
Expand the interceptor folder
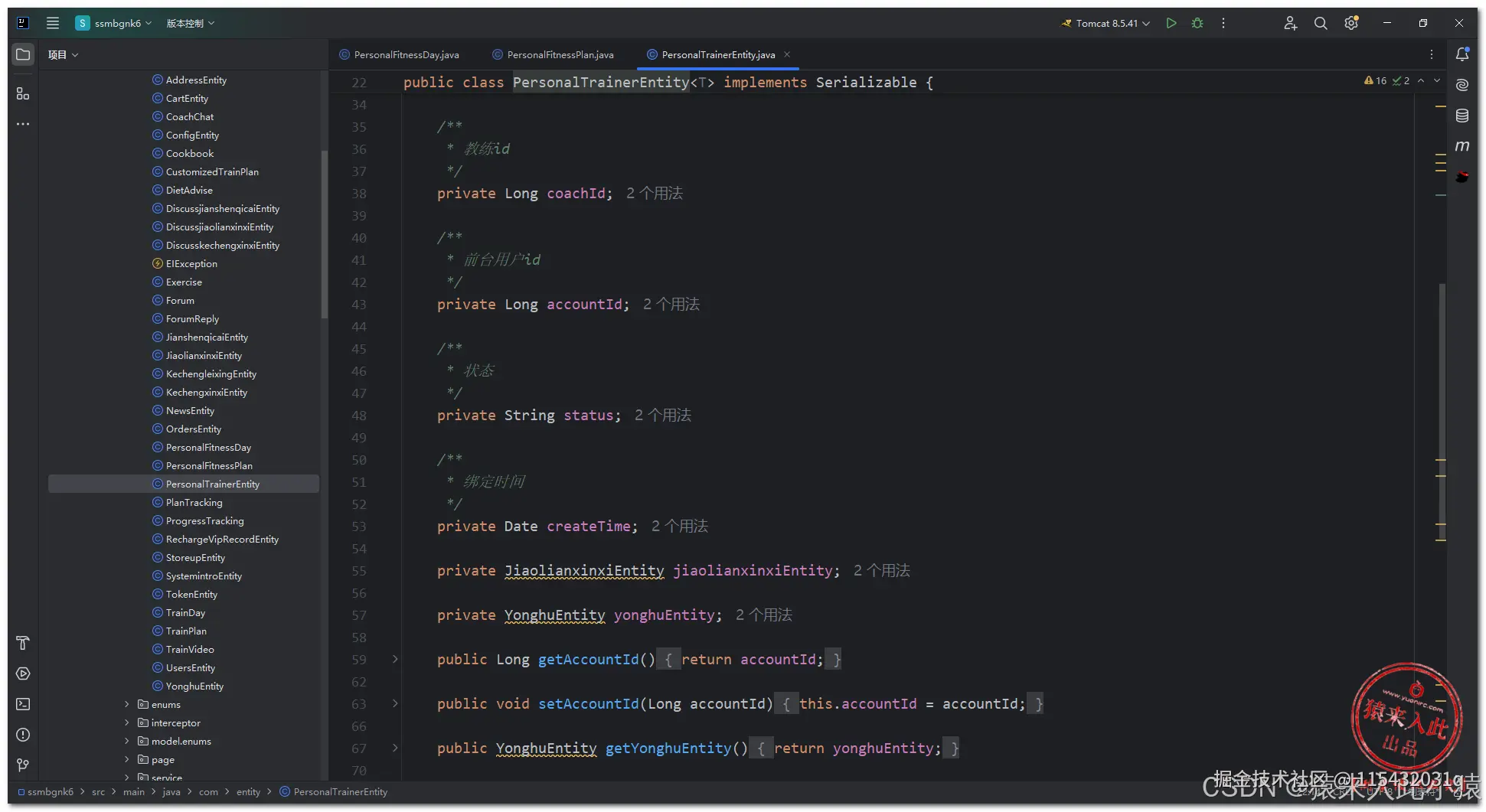(x=127, y=722)
